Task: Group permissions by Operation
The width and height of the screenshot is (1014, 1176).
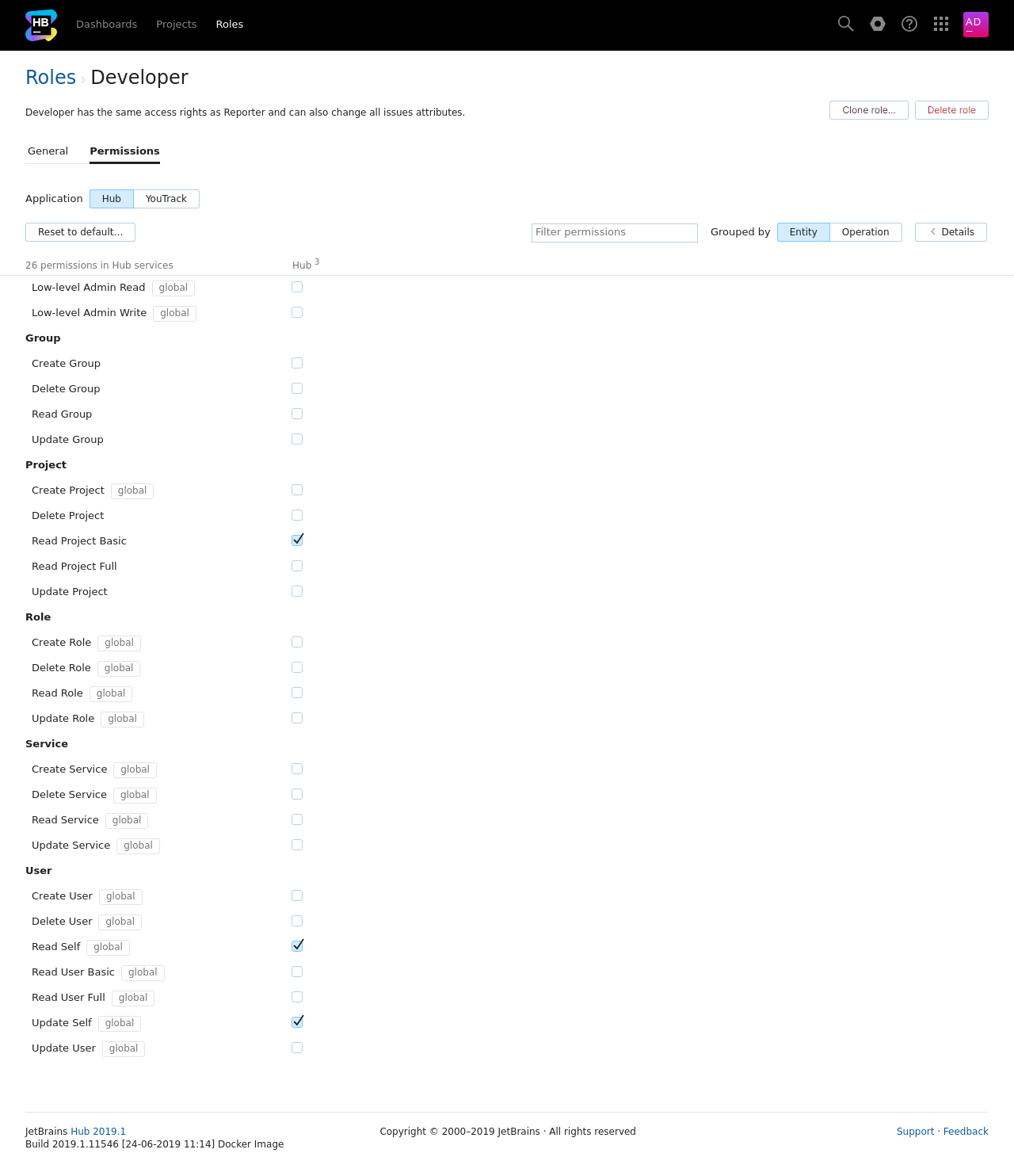Action: click(x=865, y=232)
